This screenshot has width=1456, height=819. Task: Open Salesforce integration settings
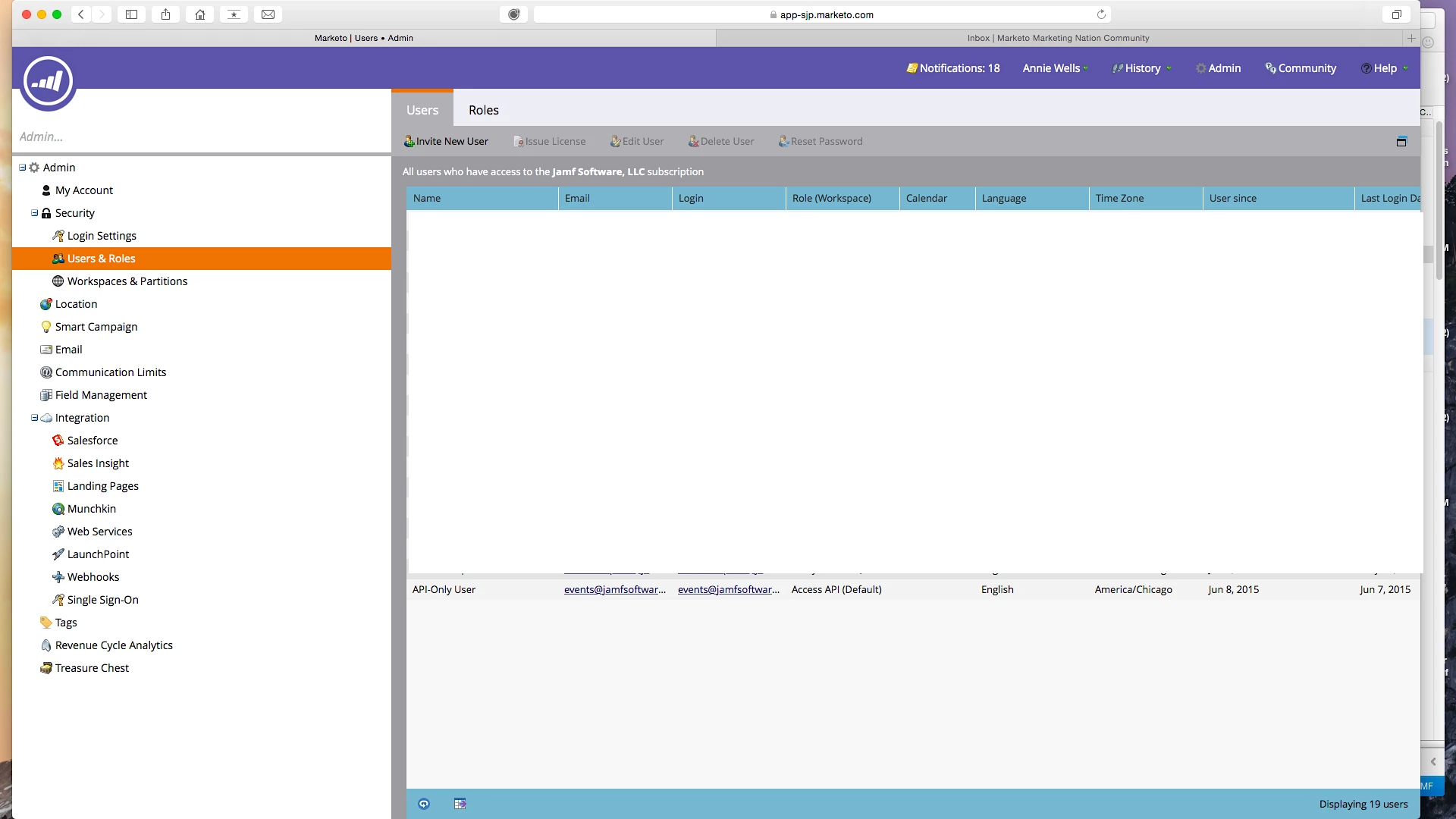(x=93, y=441)
